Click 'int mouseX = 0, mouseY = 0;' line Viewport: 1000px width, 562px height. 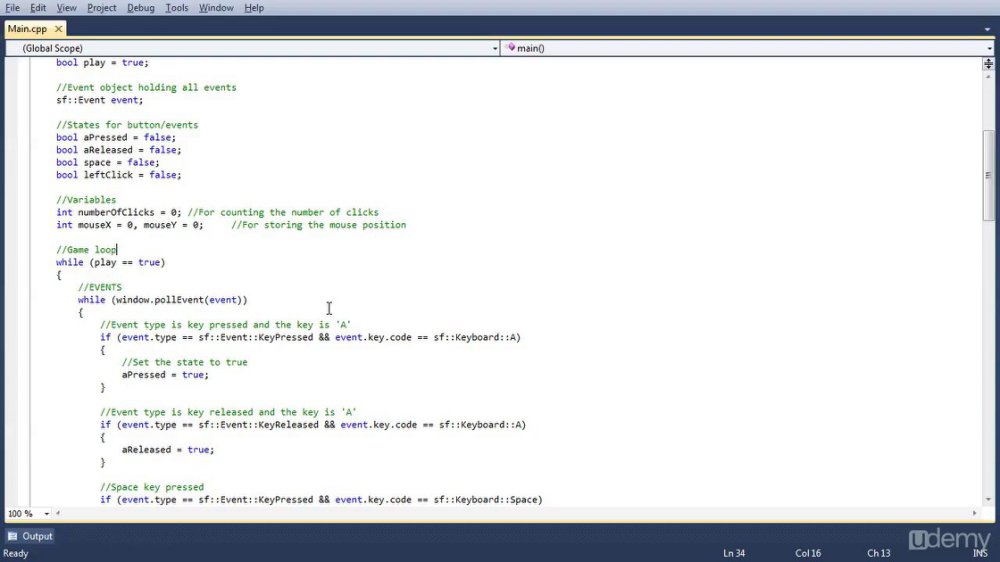tap(129, 225)
